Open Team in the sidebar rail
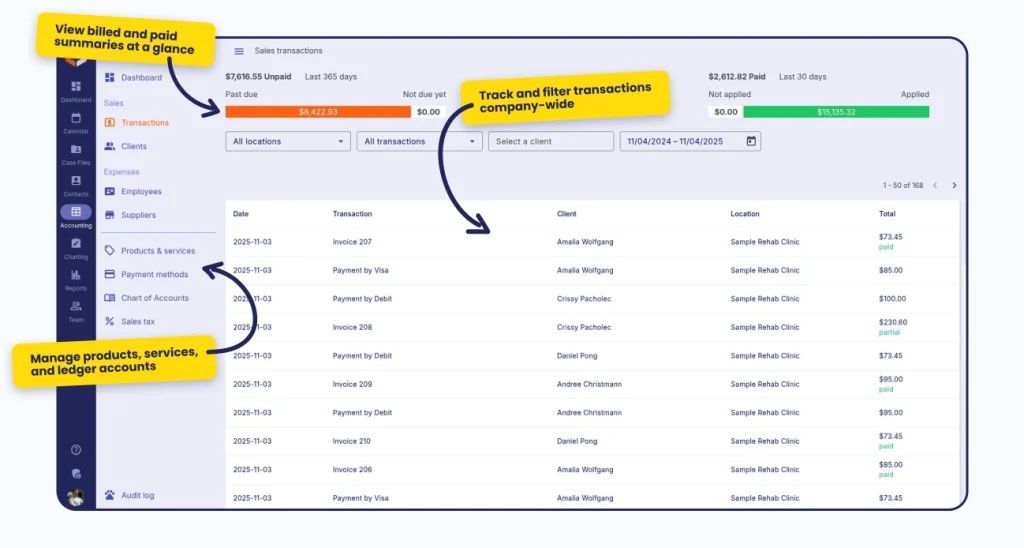Image resolution: width=1024 pixels, height=548 pixels. click(76, 311)
